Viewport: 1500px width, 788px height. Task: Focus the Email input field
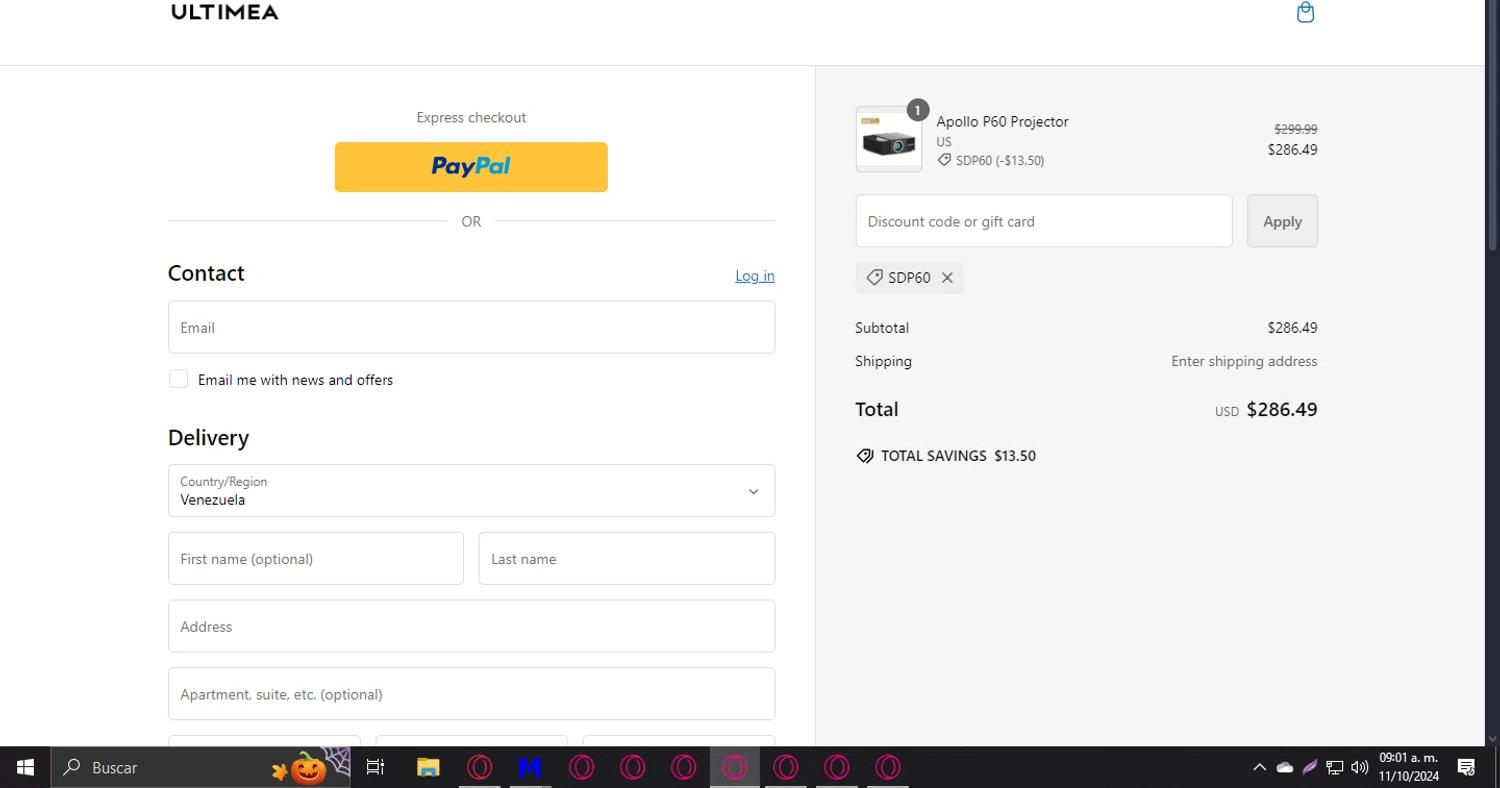pyautogui.click(x=471, y=327)
